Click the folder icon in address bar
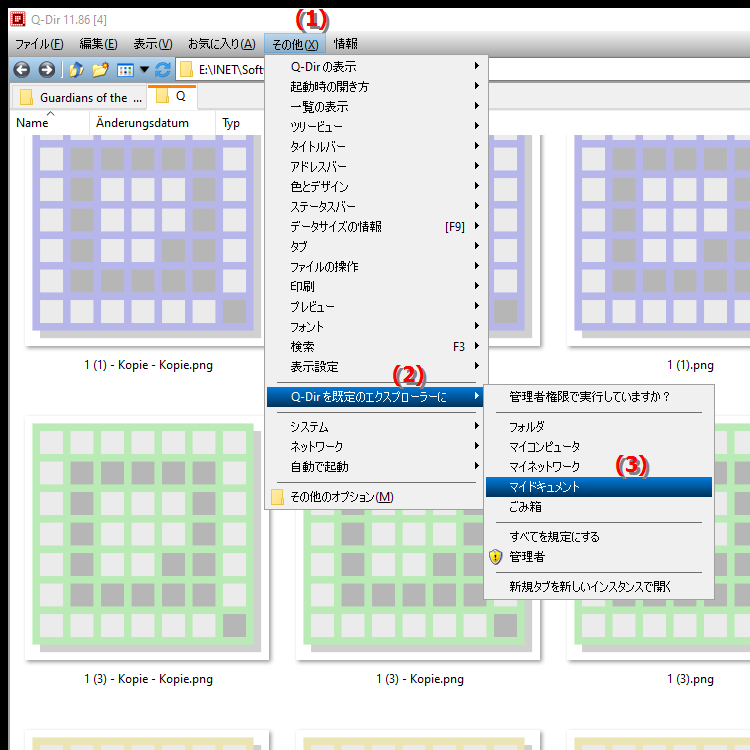Viewport: 750px width, 750px height. tap(186, 70)
